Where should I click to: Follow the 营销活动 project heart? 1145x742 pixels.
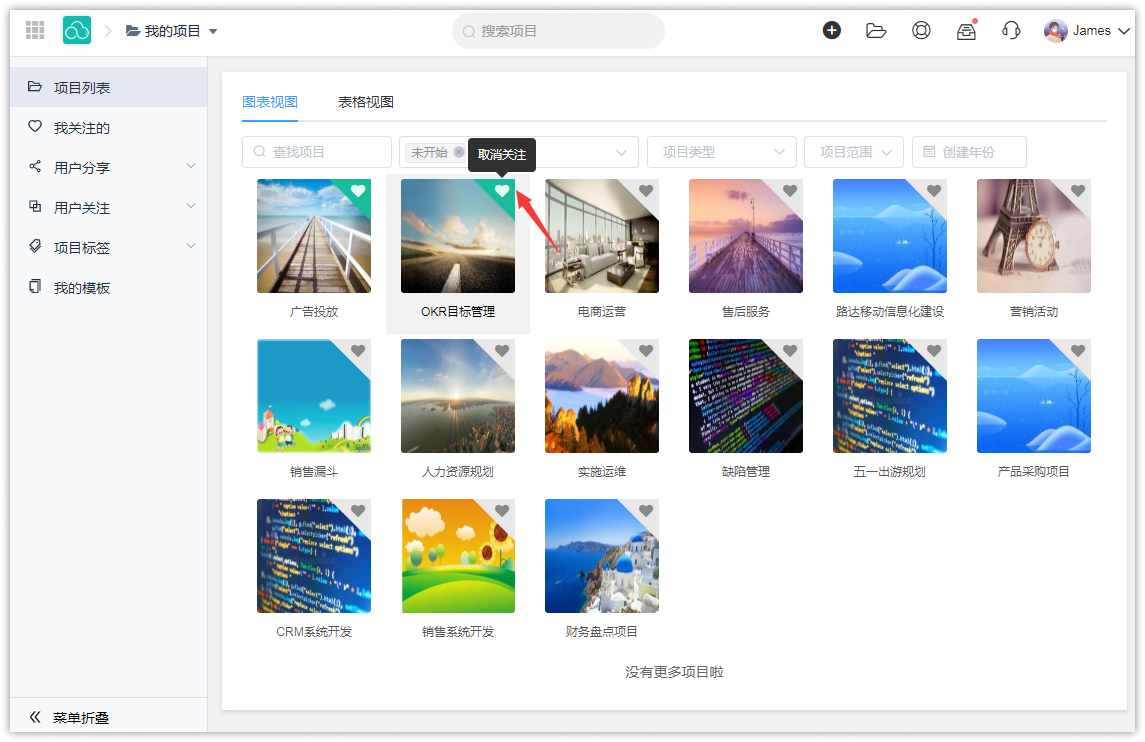tap(1078, 191)
